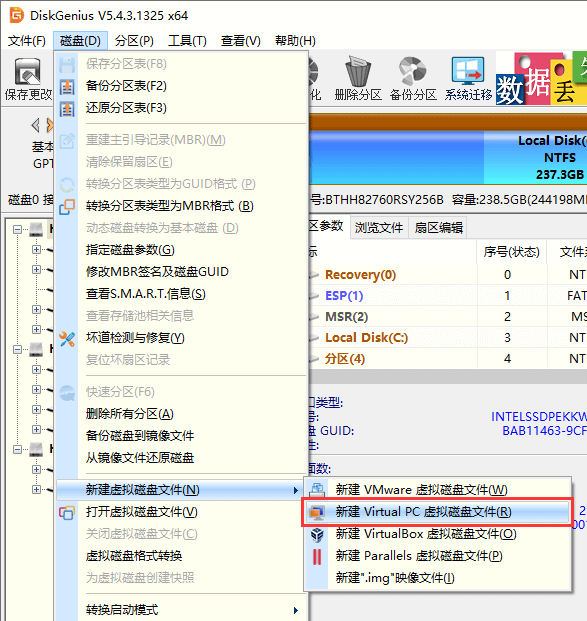Viewport: 587px width, 621px height.
Task: Open the 工具(T) menu
Action: pos(187,41)
